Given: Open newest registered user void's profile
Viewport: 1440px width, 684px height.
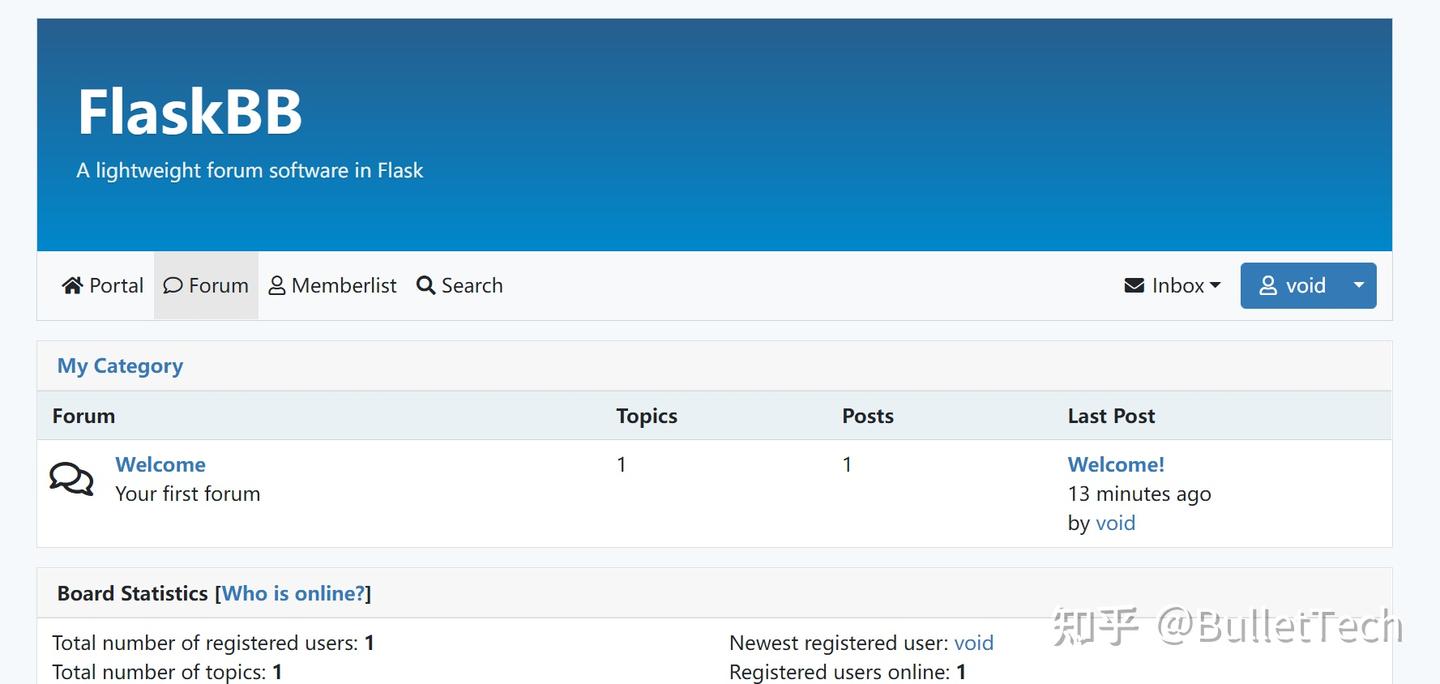Looking at the screenshot, I should point(974,643).
